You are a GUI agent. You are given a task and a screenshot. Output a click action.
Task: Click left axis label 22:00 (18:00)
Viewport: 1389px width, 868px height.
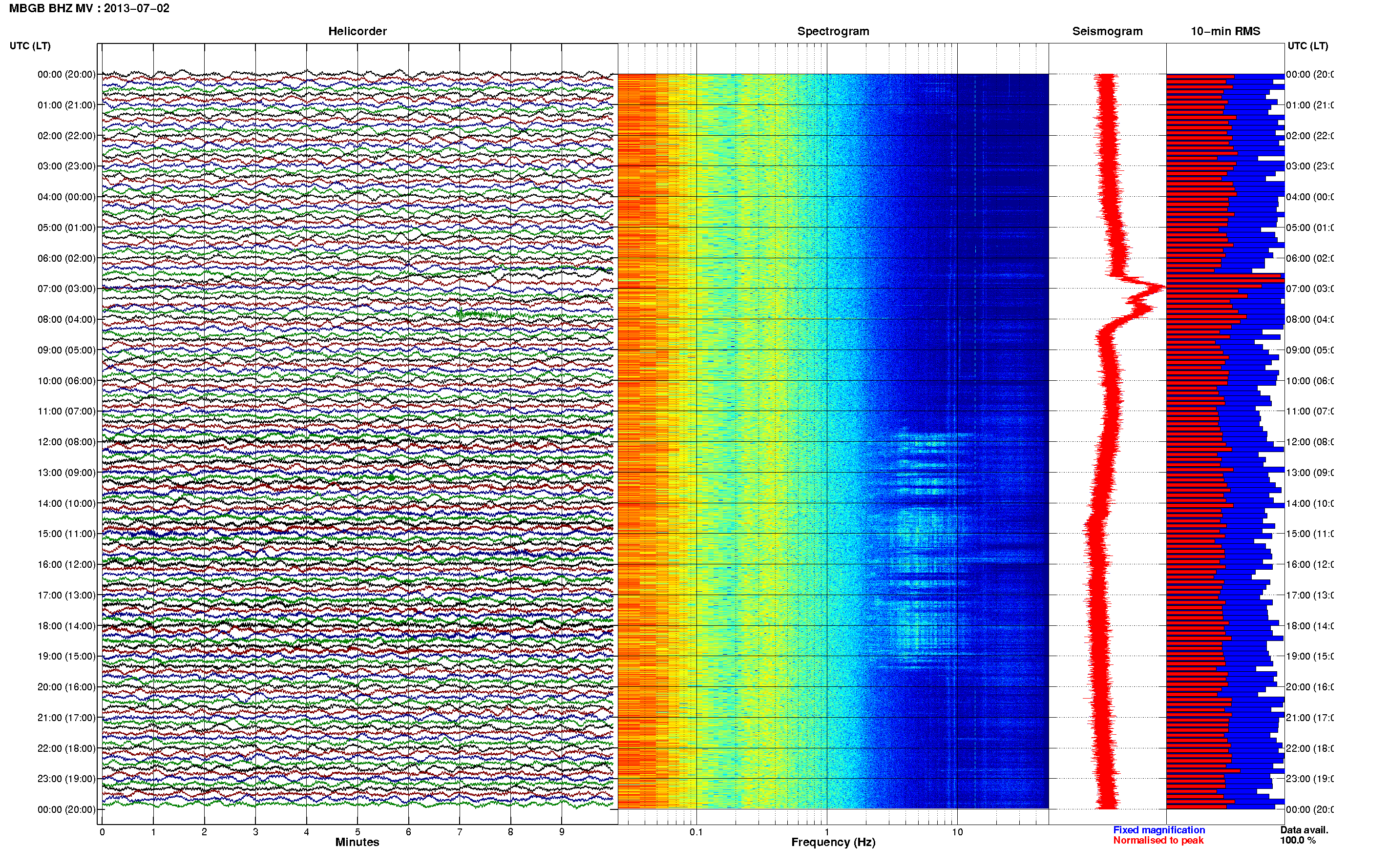pos(66,748)
